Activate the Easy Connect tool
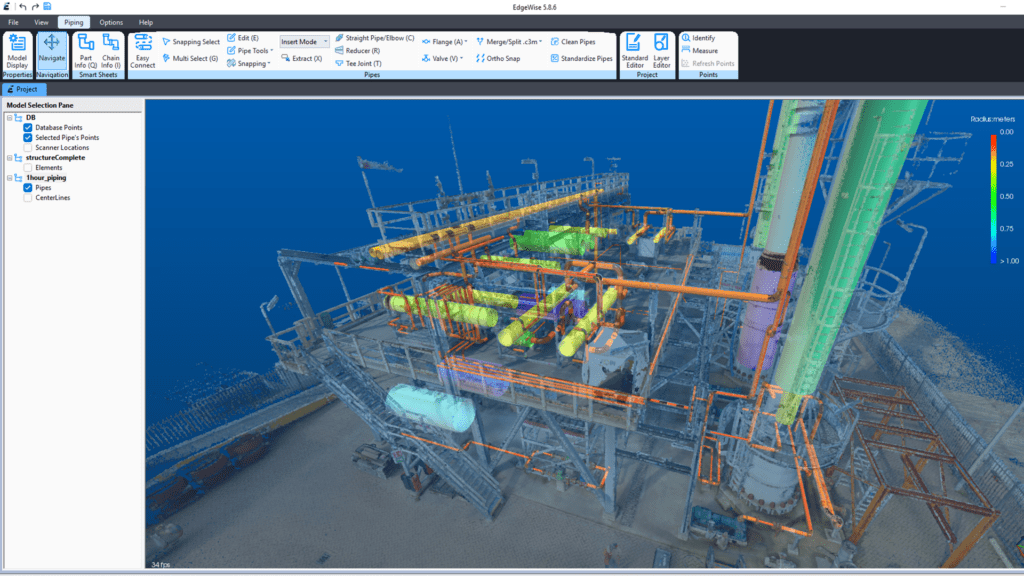 click(143, 50)
